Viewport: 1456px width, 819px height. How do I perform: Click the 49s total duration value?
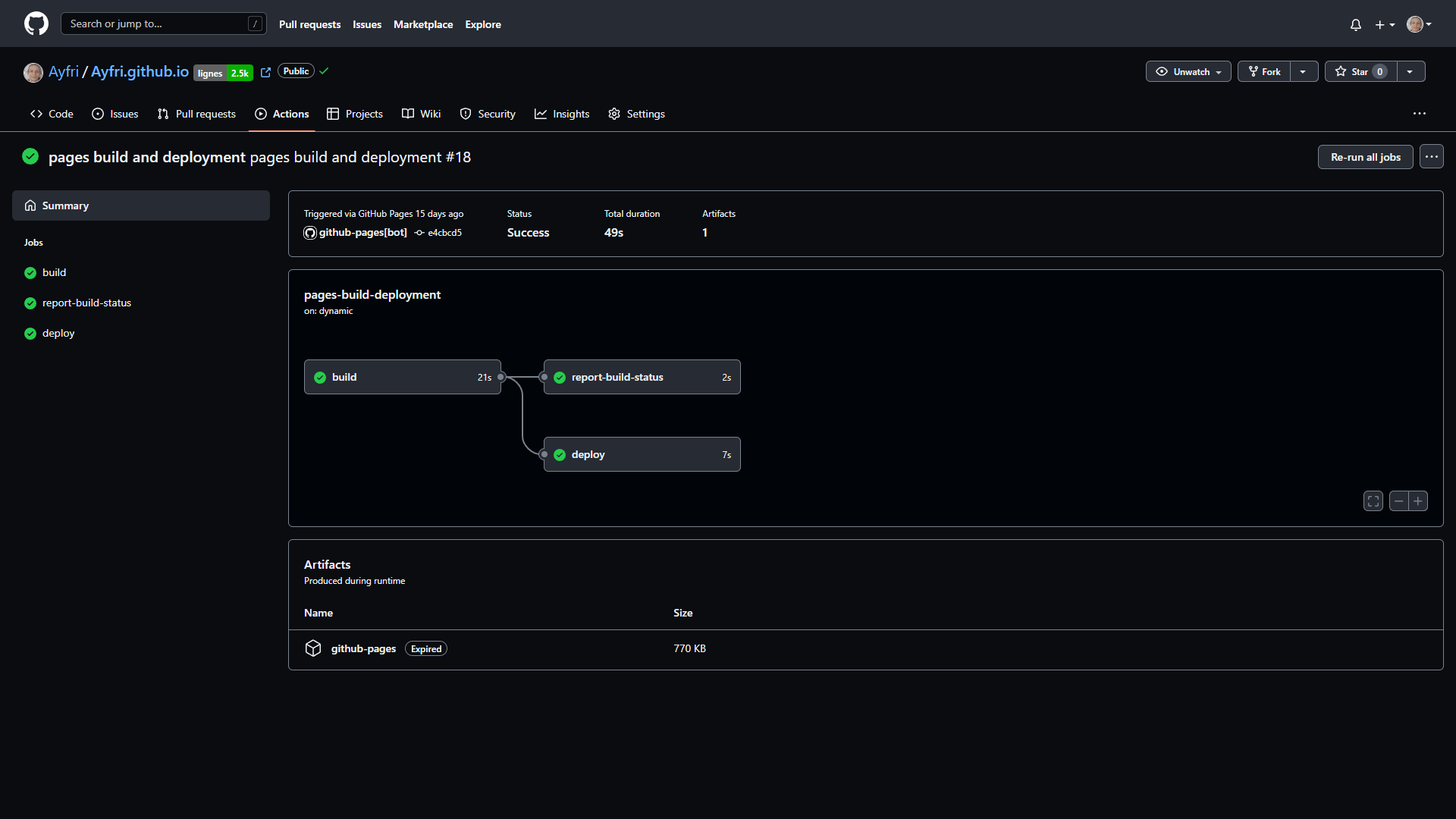(x=613, y=233)
